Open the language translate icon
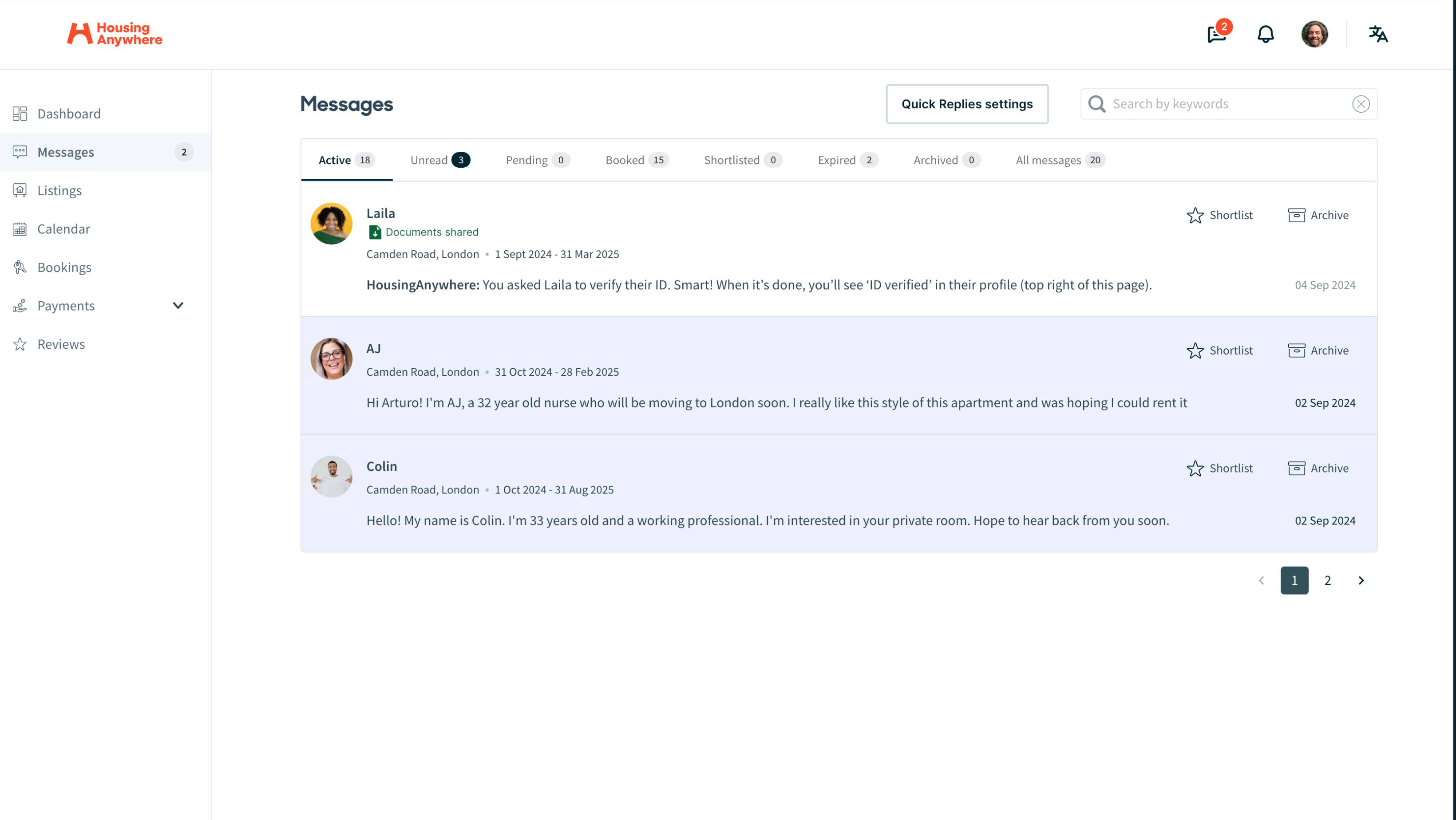 click(1377, 35)
